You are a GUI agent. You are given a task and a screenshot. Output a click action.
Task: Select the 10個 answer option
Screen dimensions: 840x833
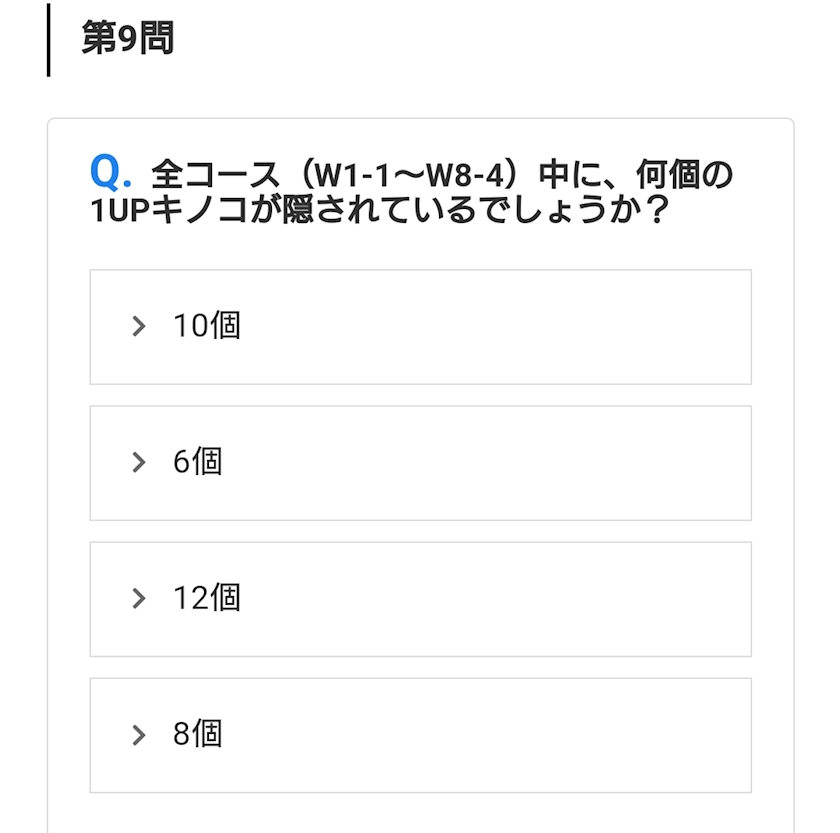pos(421,327)
